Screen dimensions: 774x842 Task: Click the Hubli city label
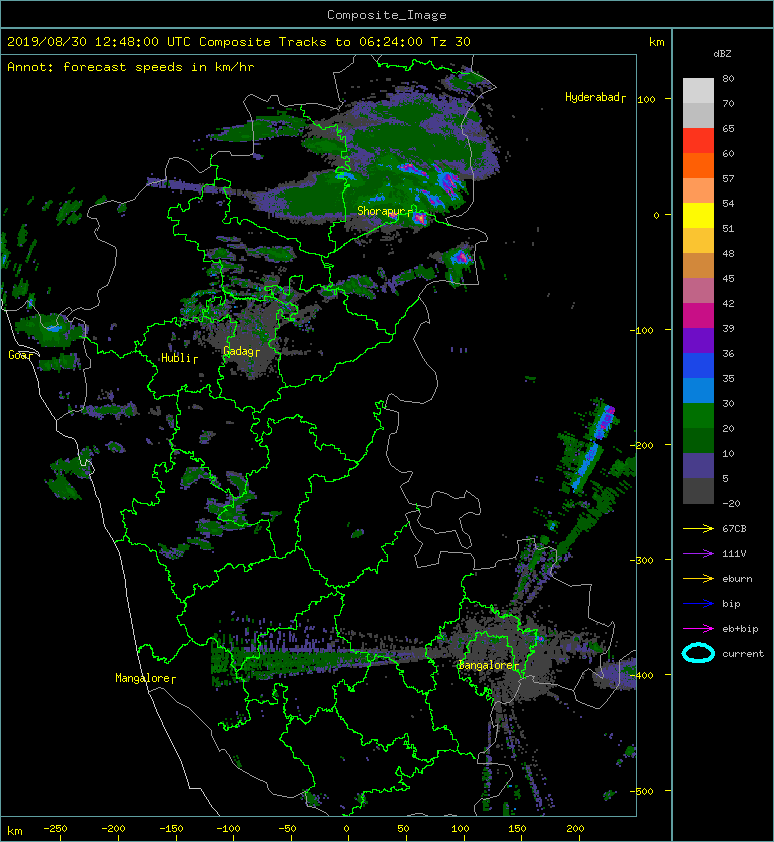tap(176, 358)
